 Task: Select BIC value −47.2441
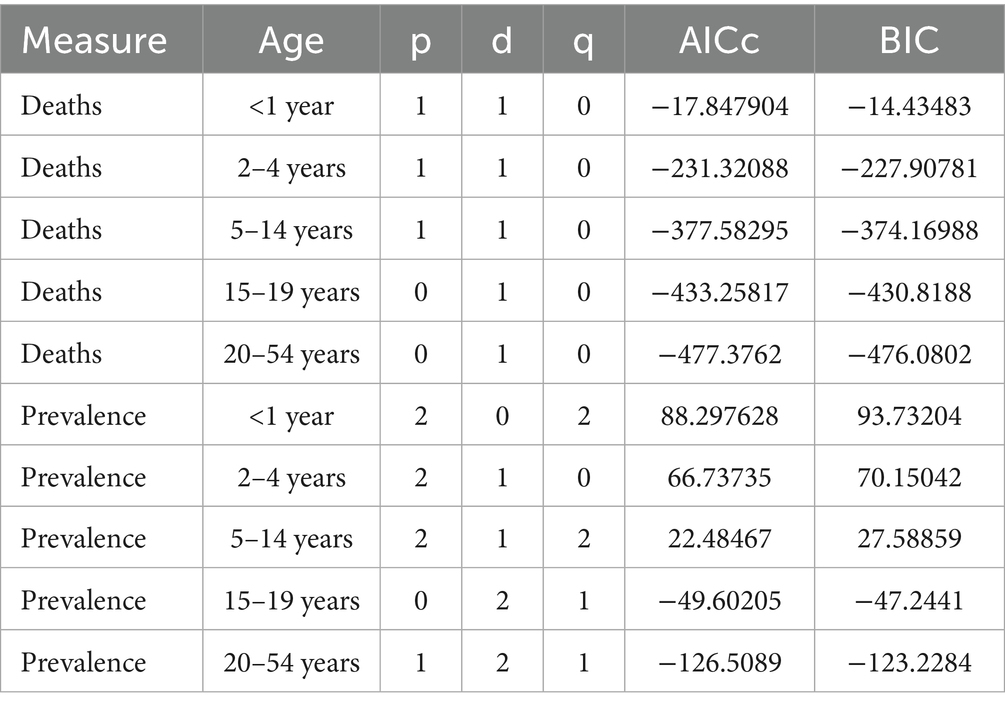pyautogui.click(x=909, y=601)
